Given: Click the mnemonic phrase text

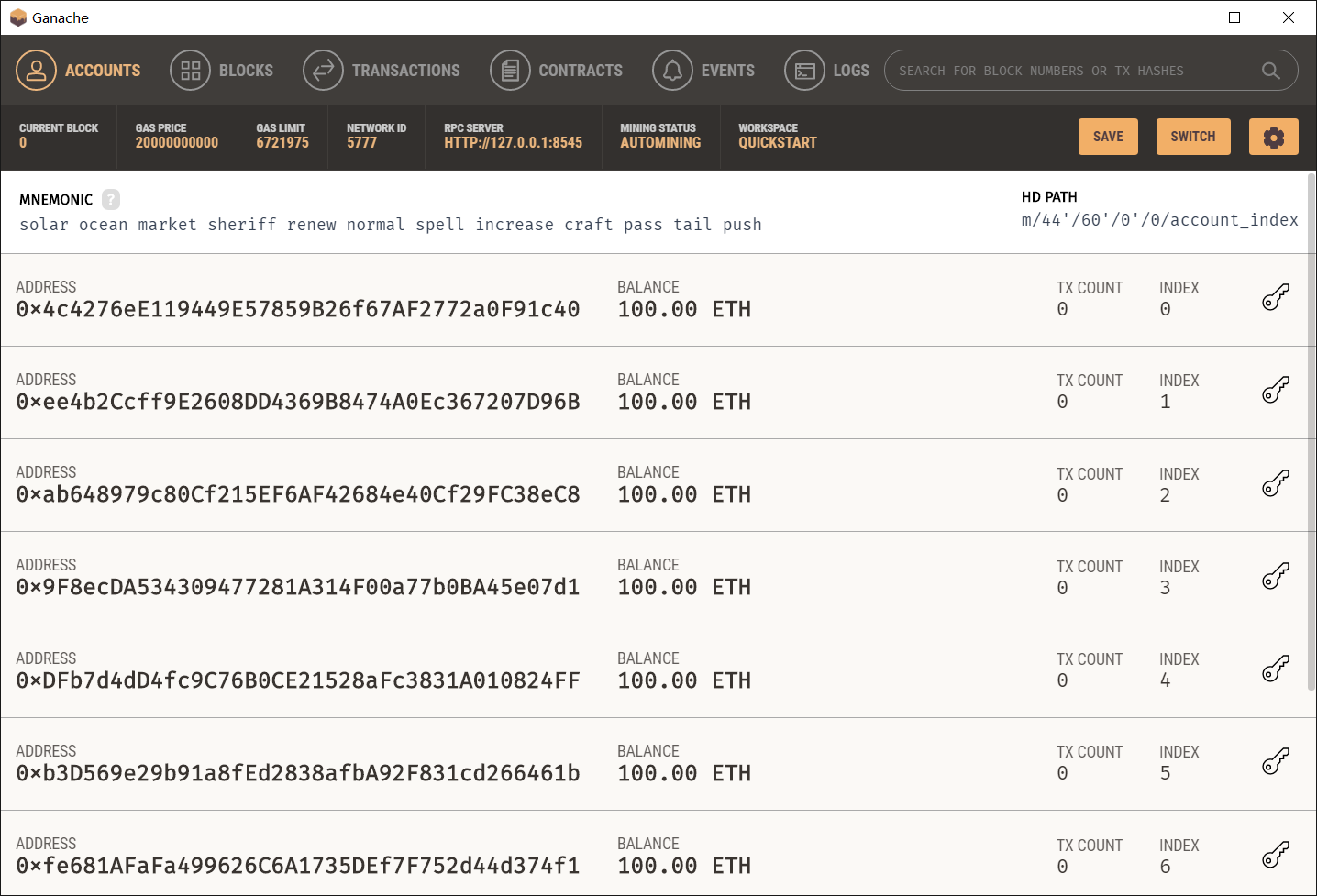Looking at the screenshot, I should (391, 225).
